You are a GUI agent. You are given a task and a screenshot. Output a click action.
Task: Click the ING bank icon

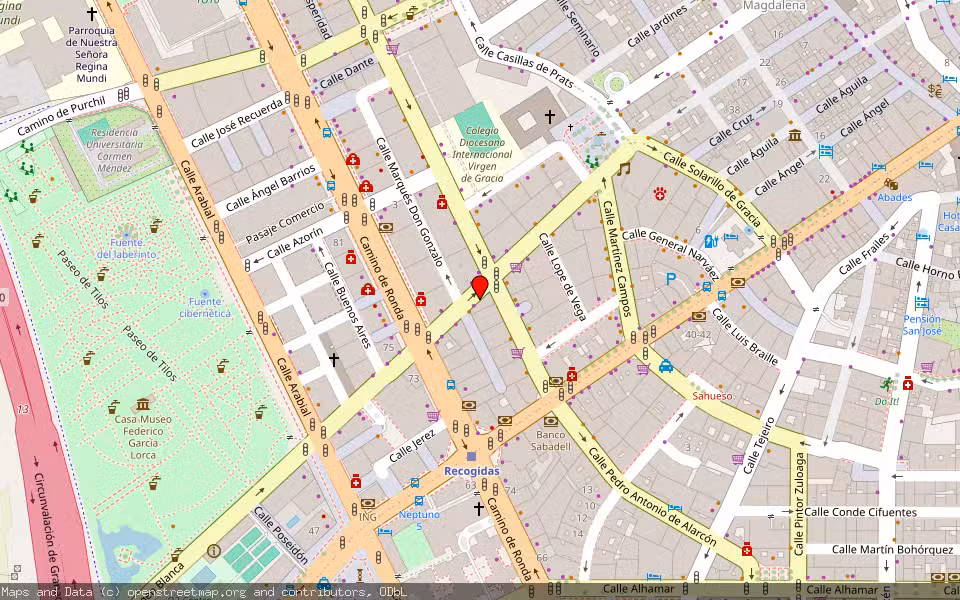point(367,504)
